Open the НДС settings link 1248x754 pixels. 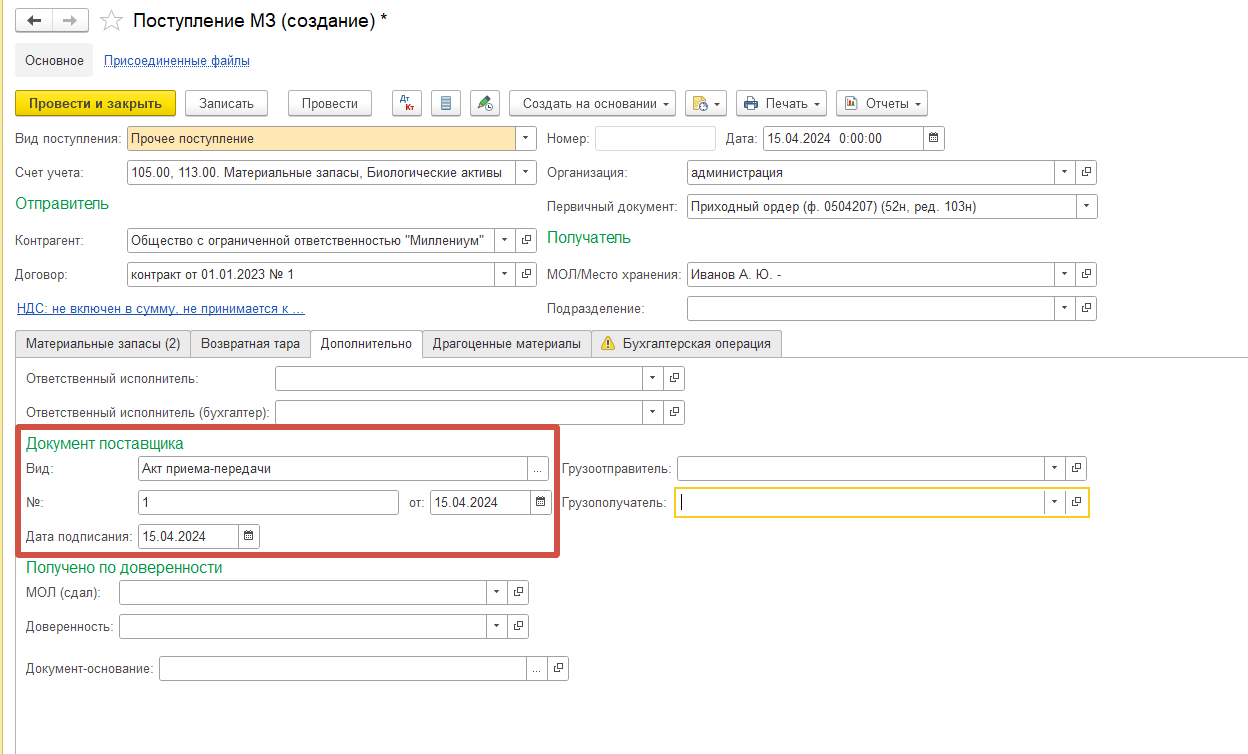(161, 309)
